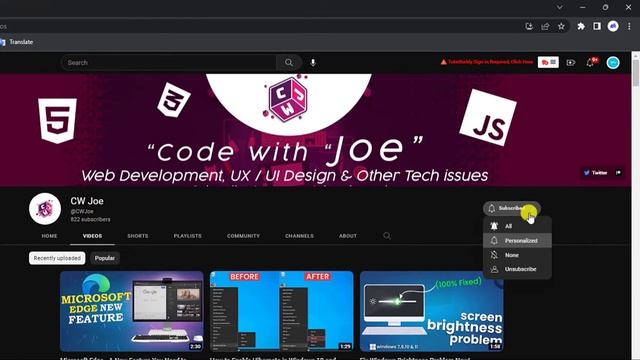The width and height of the screenshot is (640, 360).
Task: Bookmark this page with the star icon
Action: point(561,27)
